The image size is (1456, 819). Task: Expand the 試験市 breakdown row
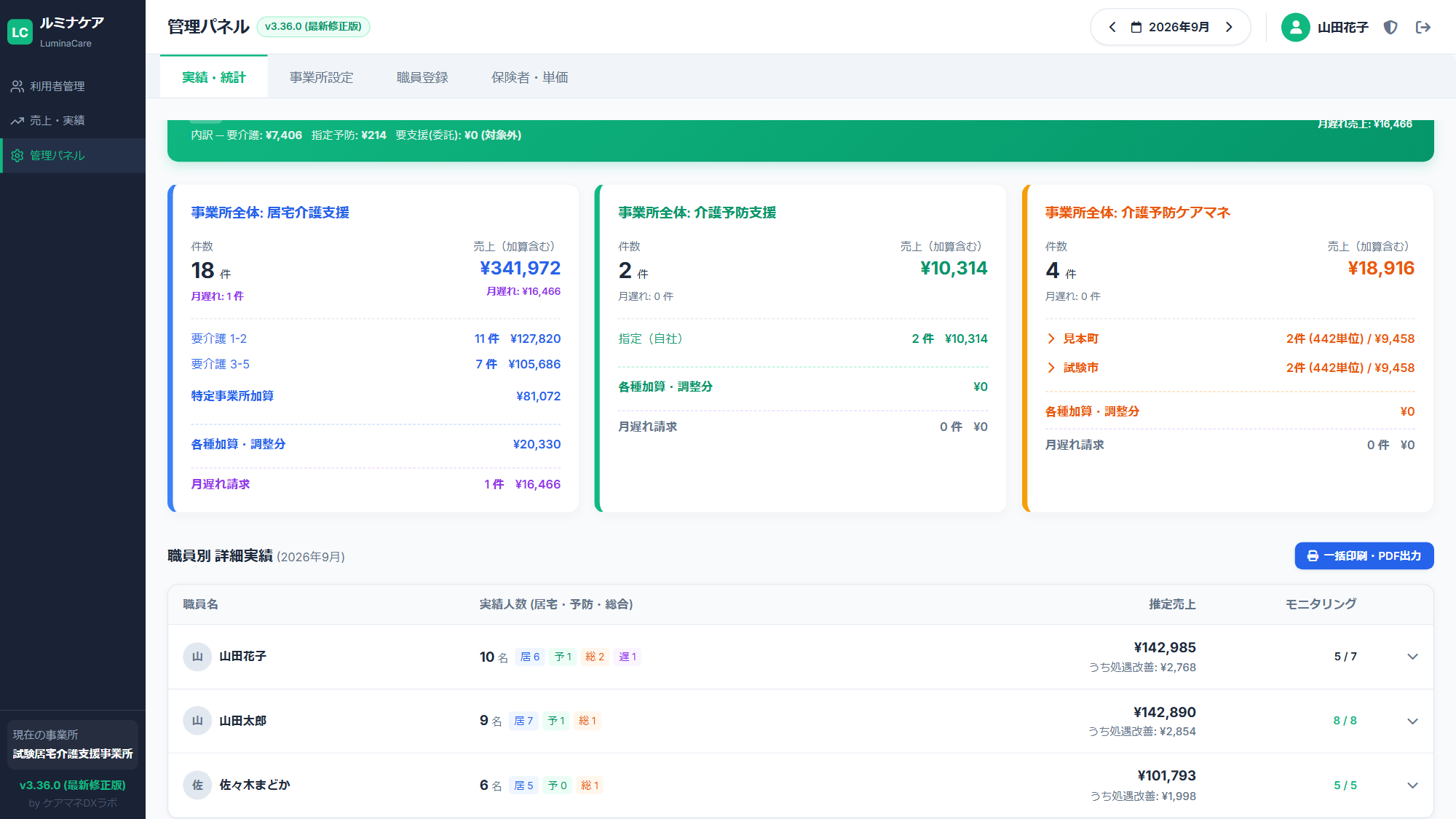click(1230, 368)
